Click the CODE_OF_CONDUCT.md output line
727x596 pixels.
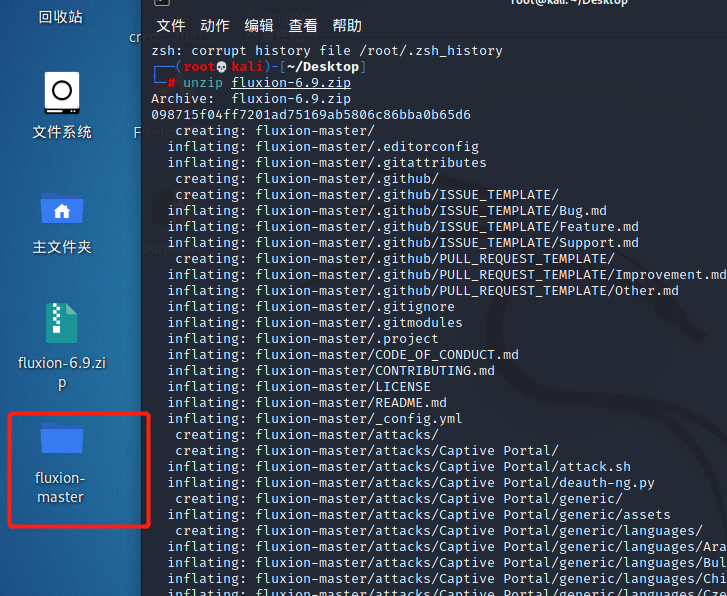[x=343, y=355]
